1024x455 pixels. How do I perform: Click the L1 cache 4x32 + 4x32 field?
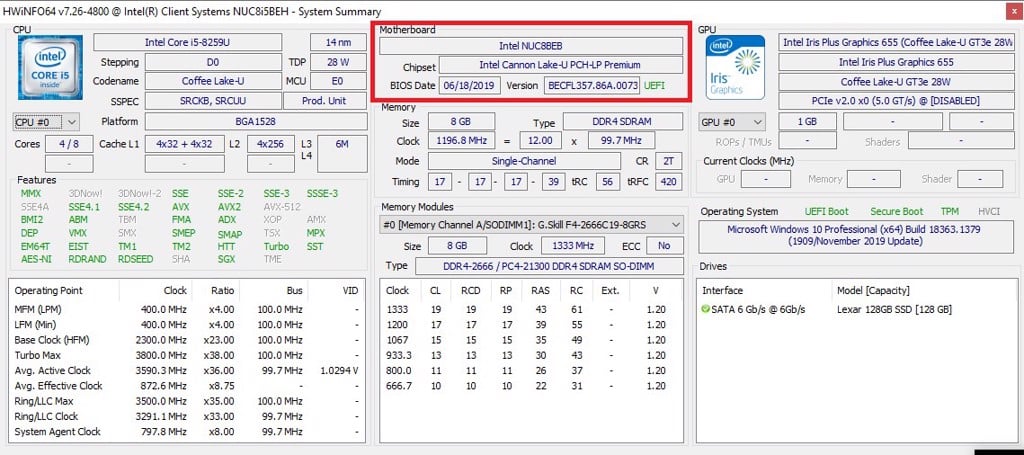184,144
